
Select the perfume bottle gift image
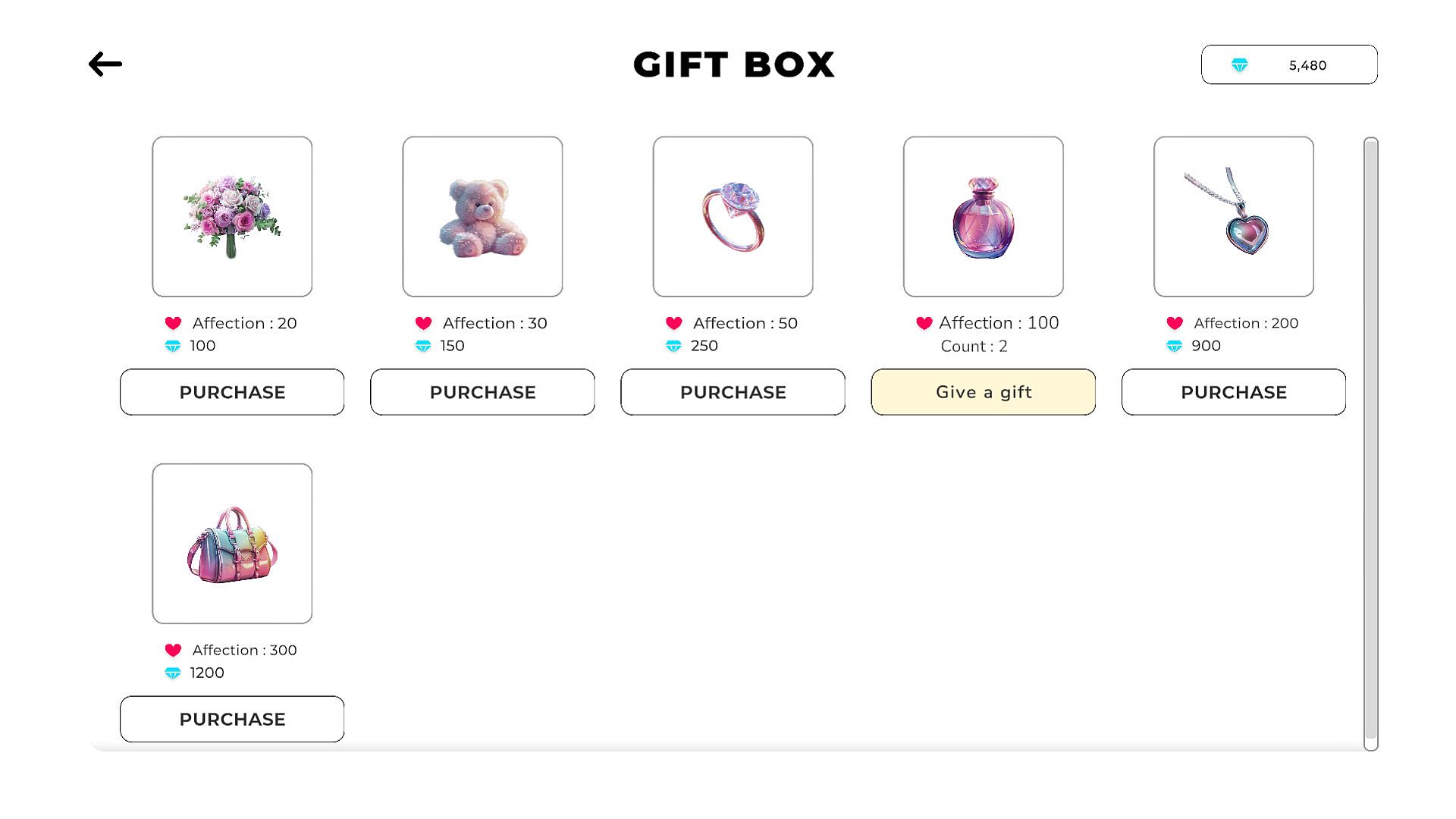coord(983,217)
